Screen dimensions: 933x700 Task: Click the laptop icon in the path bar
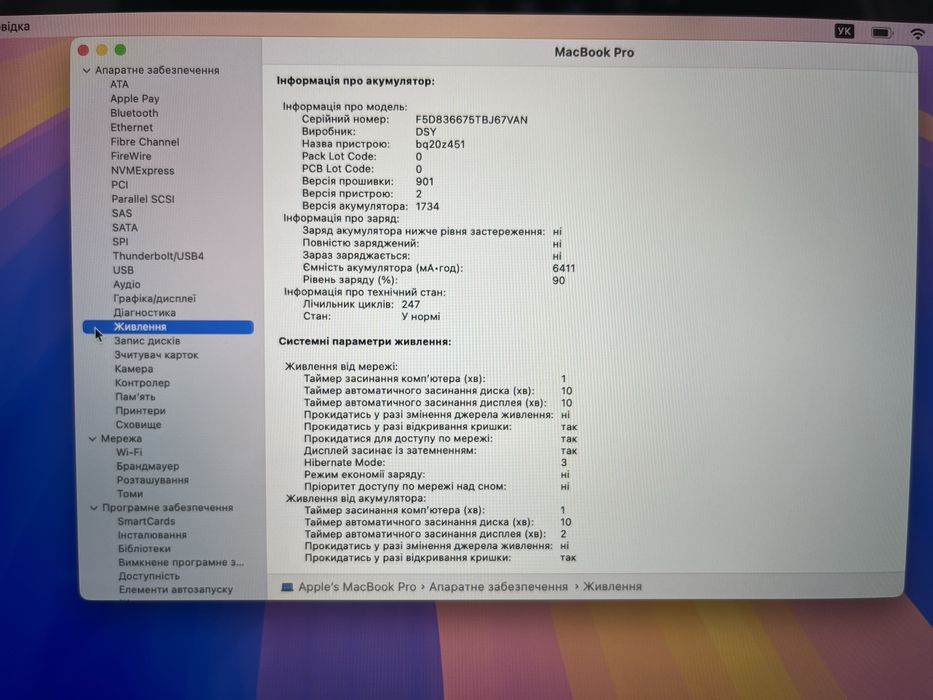[287, 587]
